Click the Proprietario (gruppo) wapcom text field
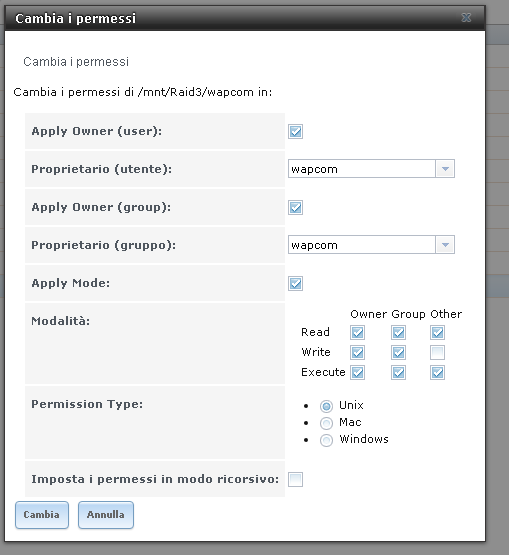The image size is (509, 555). (x=362, y=245)
